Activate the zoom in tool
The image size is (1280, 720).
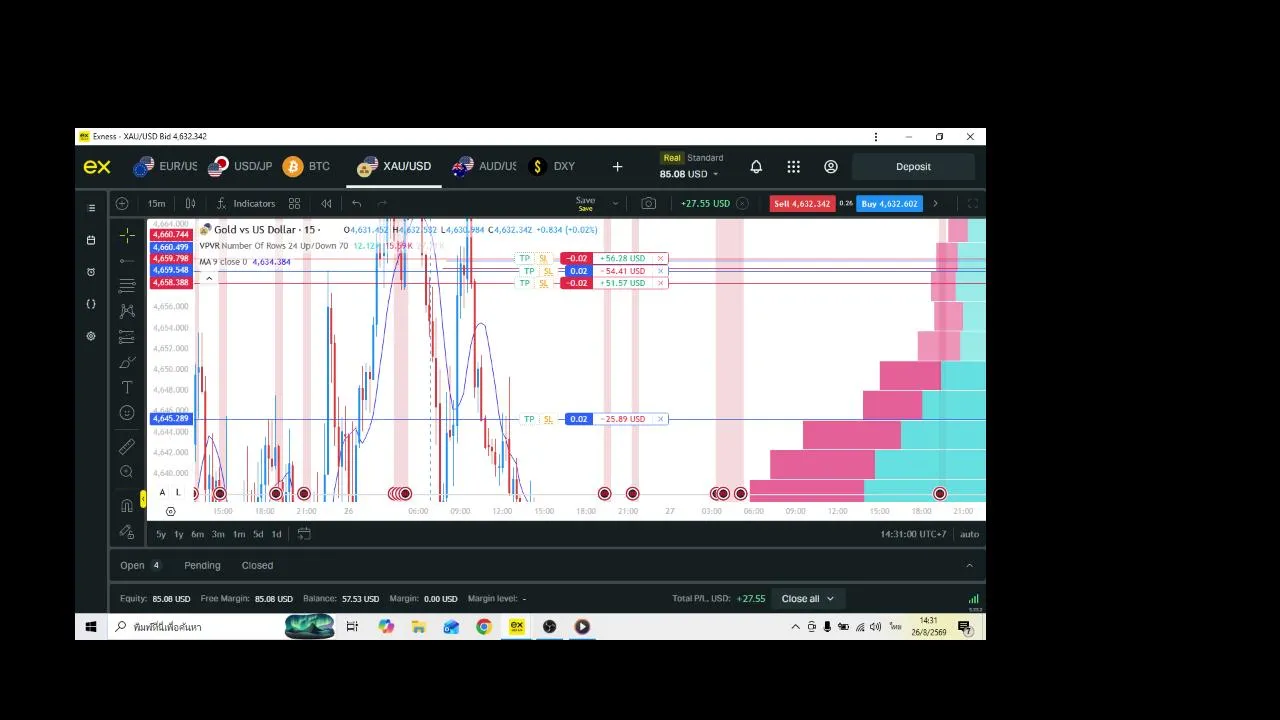pos(127,472)
